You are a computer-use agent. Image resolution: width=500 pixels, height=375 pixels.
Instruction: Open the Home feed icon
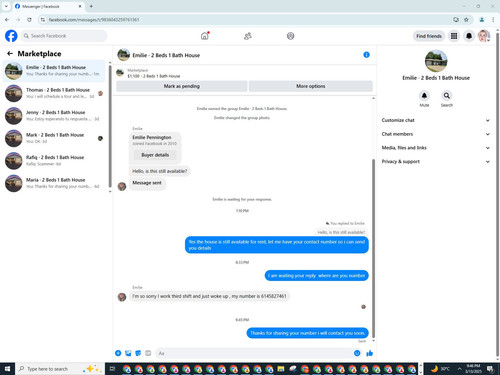205,36
